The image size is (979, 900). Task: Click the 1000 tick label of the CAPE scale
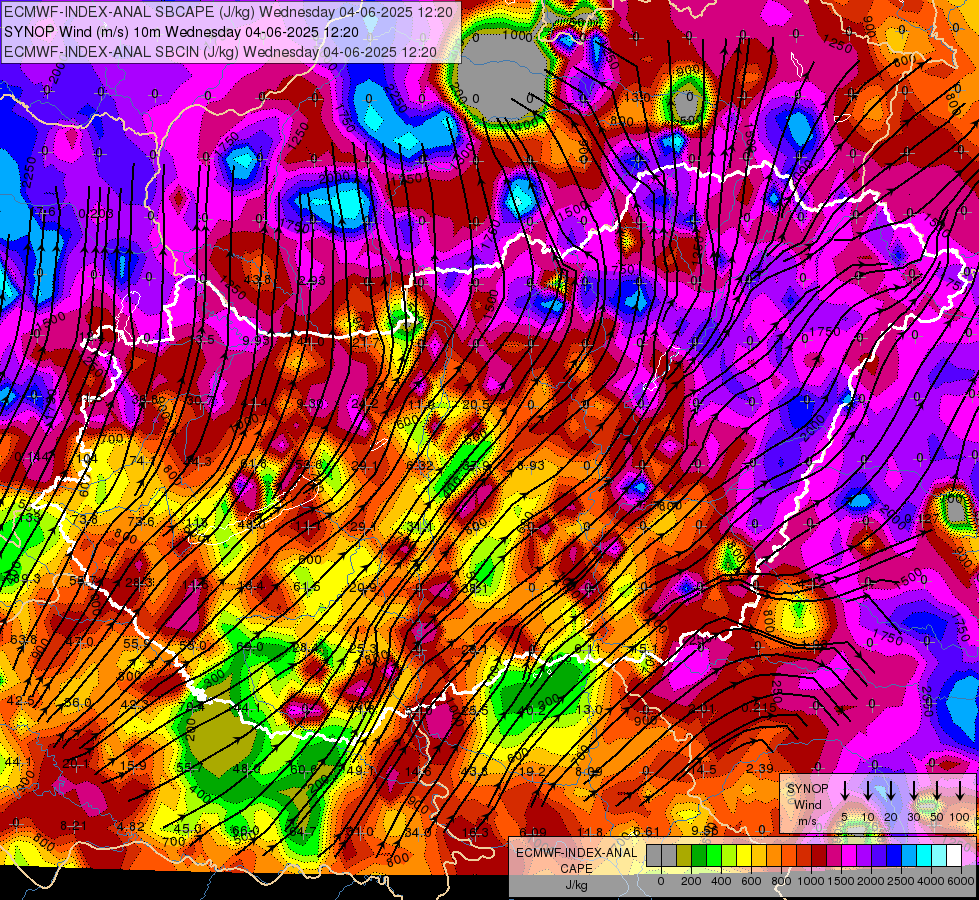point(811,881)
